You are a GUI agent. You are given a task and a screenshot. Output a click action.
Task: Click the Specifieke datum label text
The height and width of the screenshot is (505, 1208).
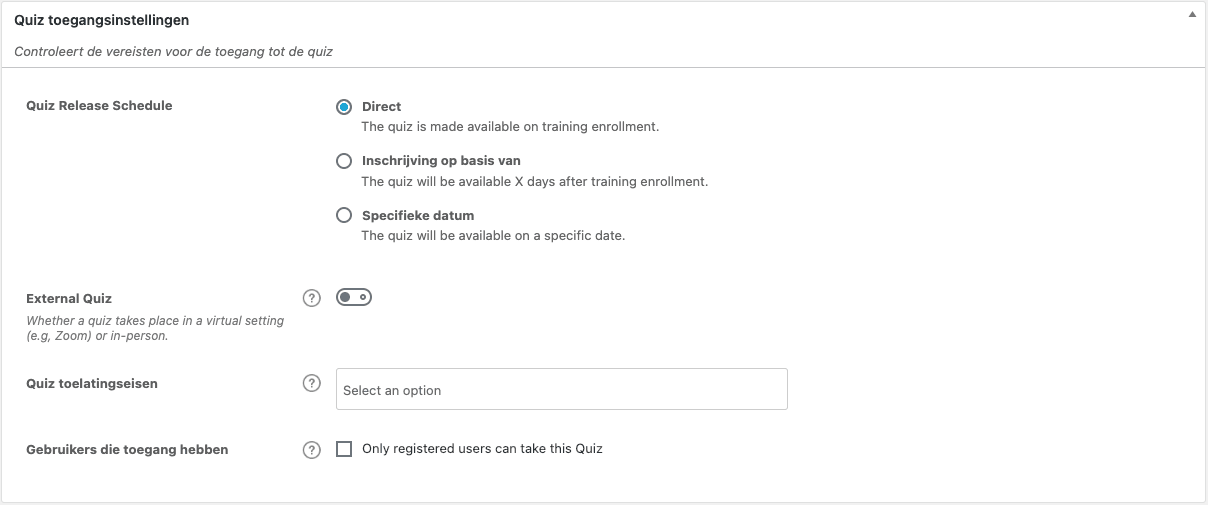pyautogui.click(x=417, y=215)
